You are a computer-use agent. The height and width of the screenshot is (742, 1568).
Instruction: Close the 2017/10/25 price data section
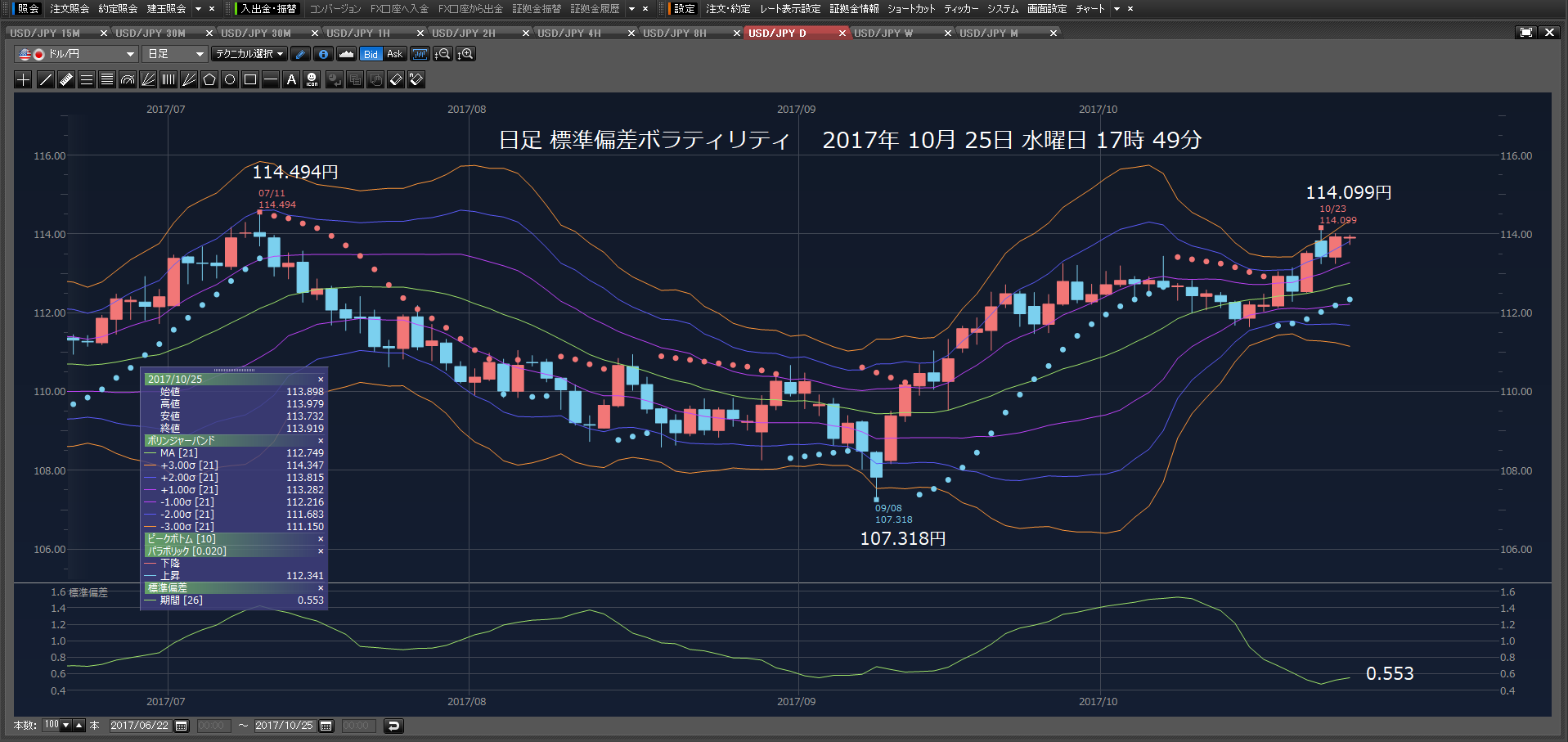click(x=321, y=380)
